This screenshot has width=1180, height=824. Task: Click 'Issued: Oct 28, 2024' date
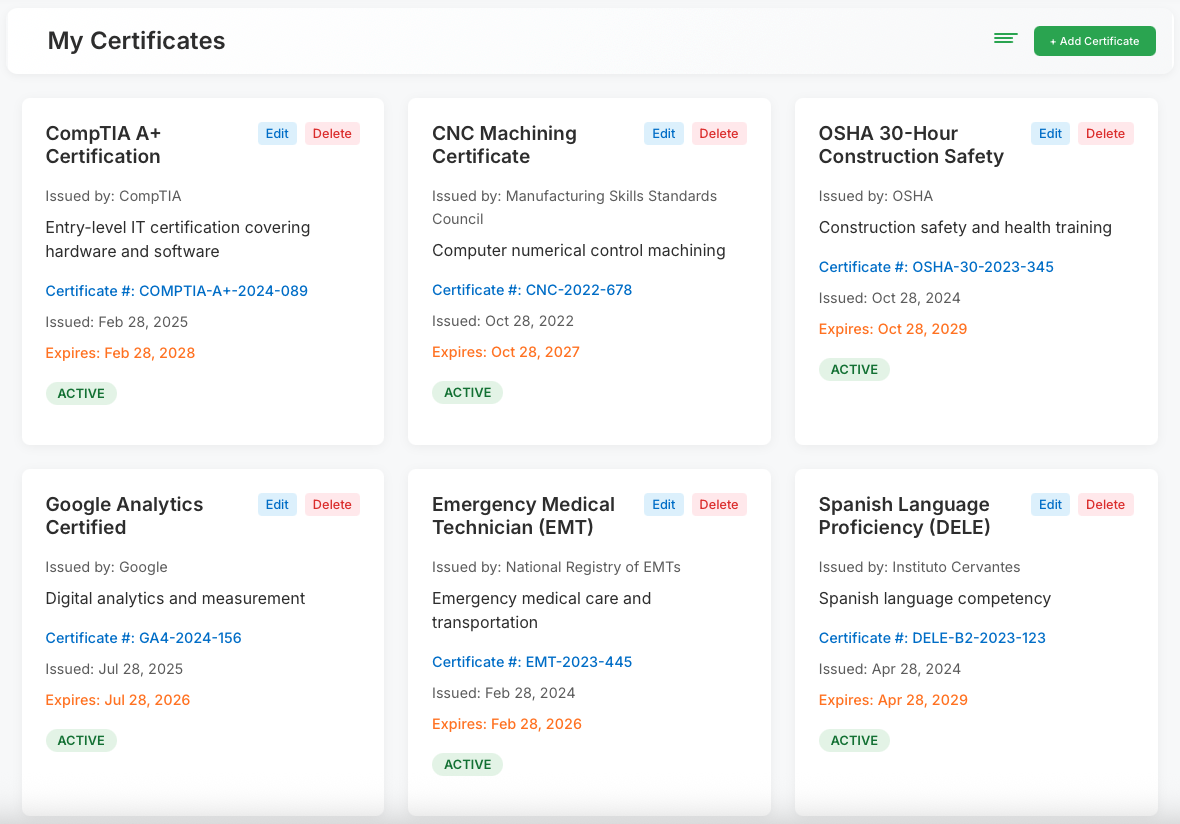pyautogui.click(x=890, y=298)
